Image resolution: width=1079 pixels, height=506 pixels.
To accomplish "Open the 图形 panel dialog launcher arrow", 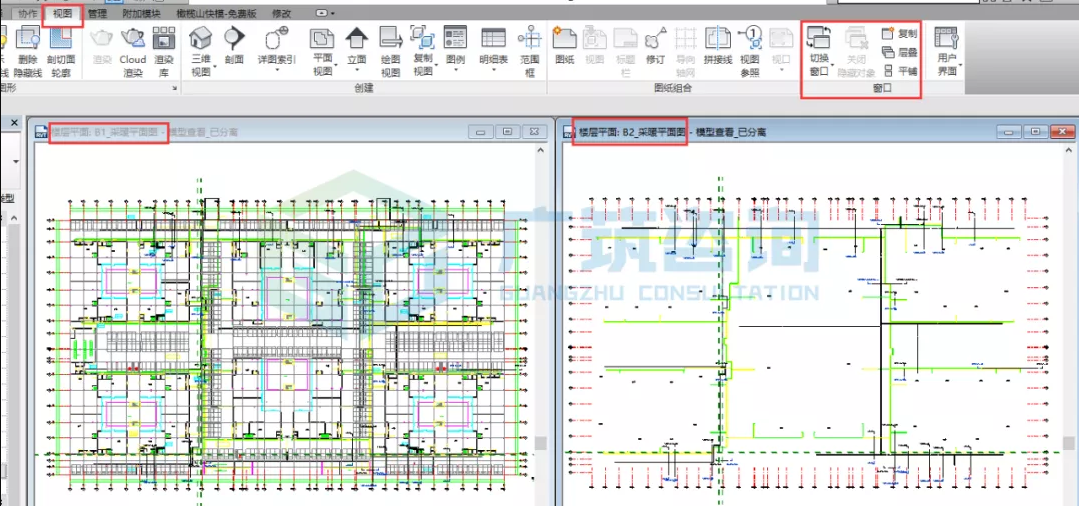I will (175, 88).
